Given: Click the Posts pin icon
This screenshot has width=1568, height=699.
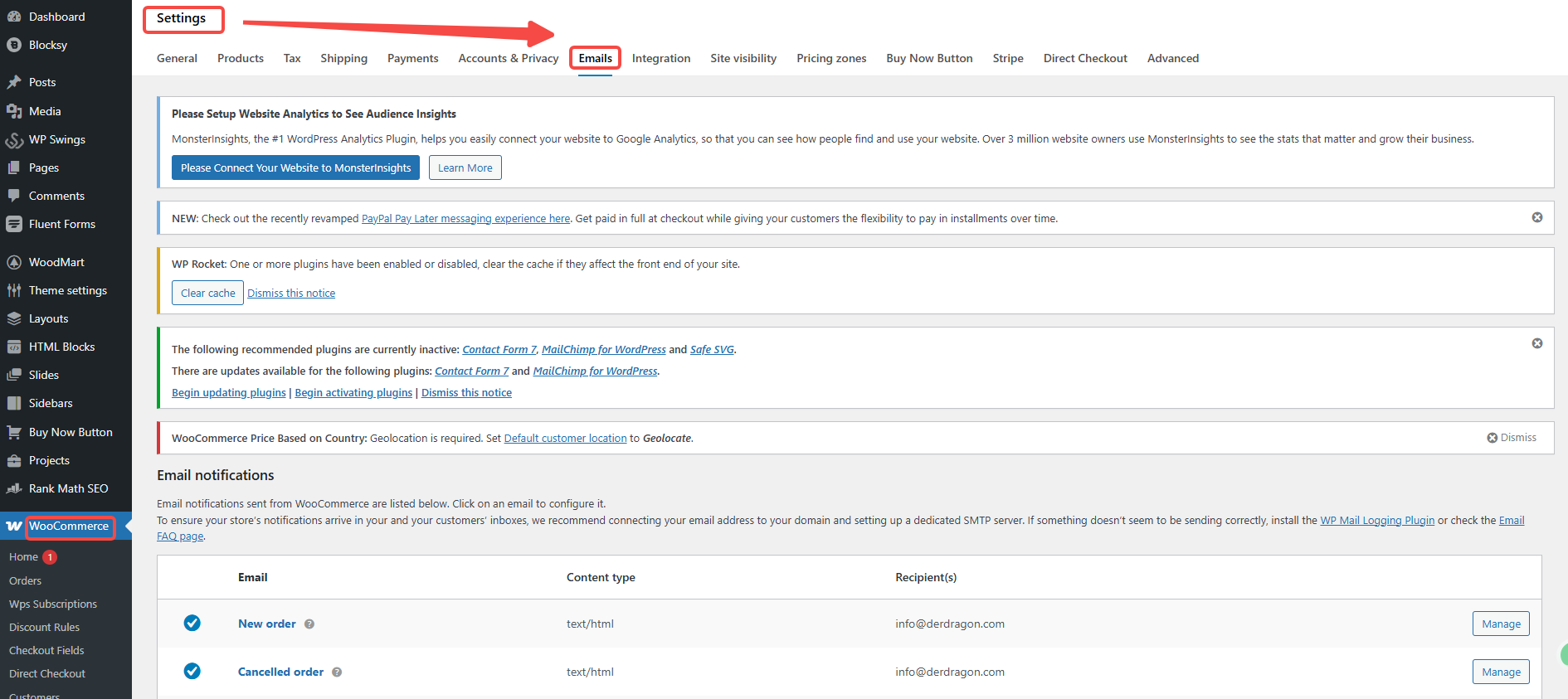Looking at the screenshot, I should point(14,82).
